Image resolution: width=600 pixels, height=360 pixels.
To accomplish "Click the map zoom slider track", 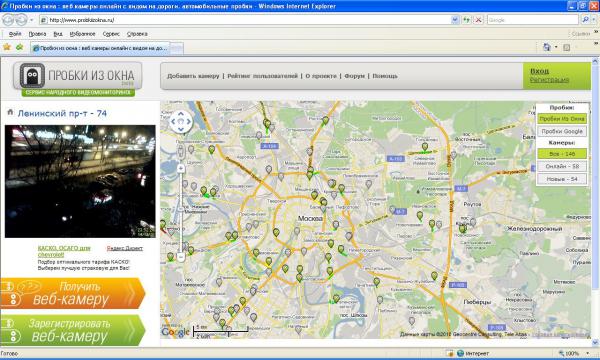I will 181,212.
